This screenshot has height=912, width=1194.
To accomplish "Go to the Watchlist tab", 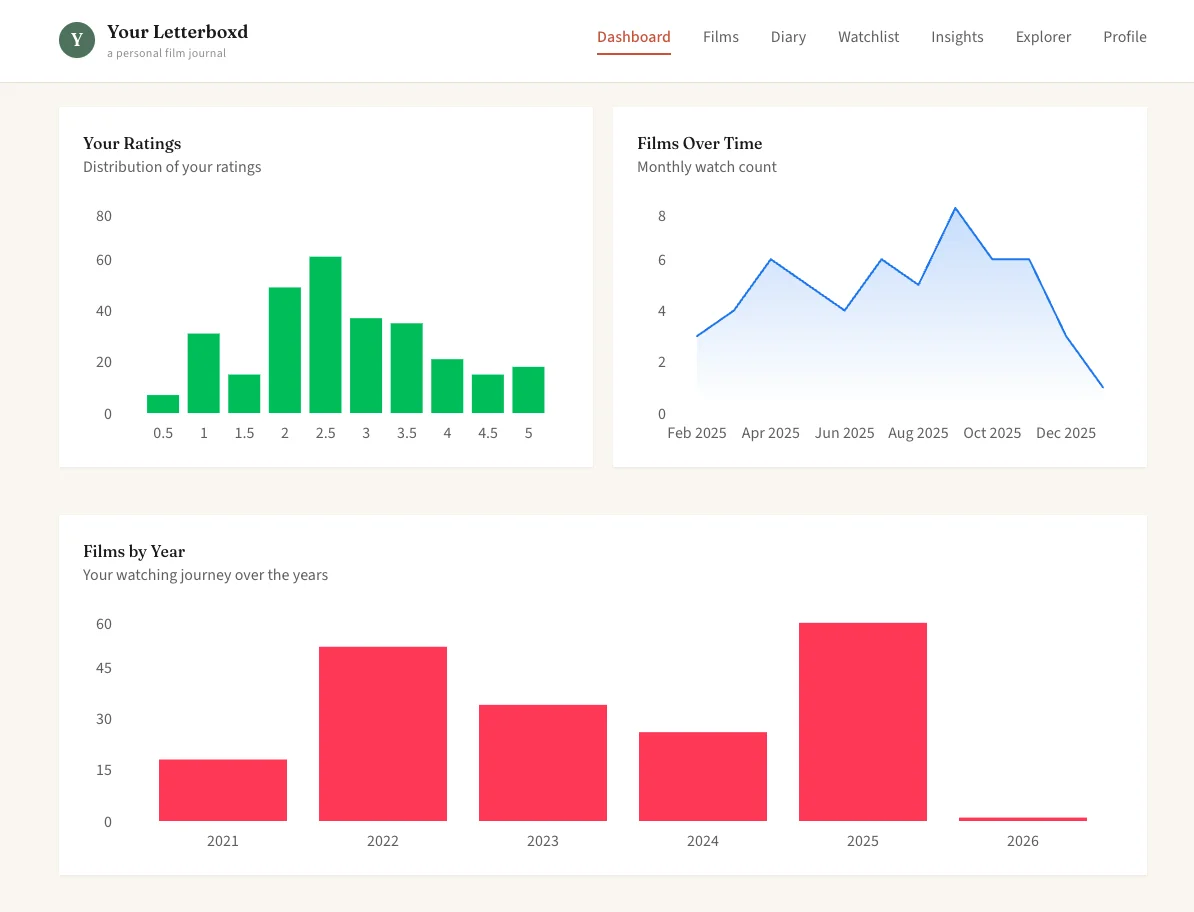I will click(x=868, y=37).
